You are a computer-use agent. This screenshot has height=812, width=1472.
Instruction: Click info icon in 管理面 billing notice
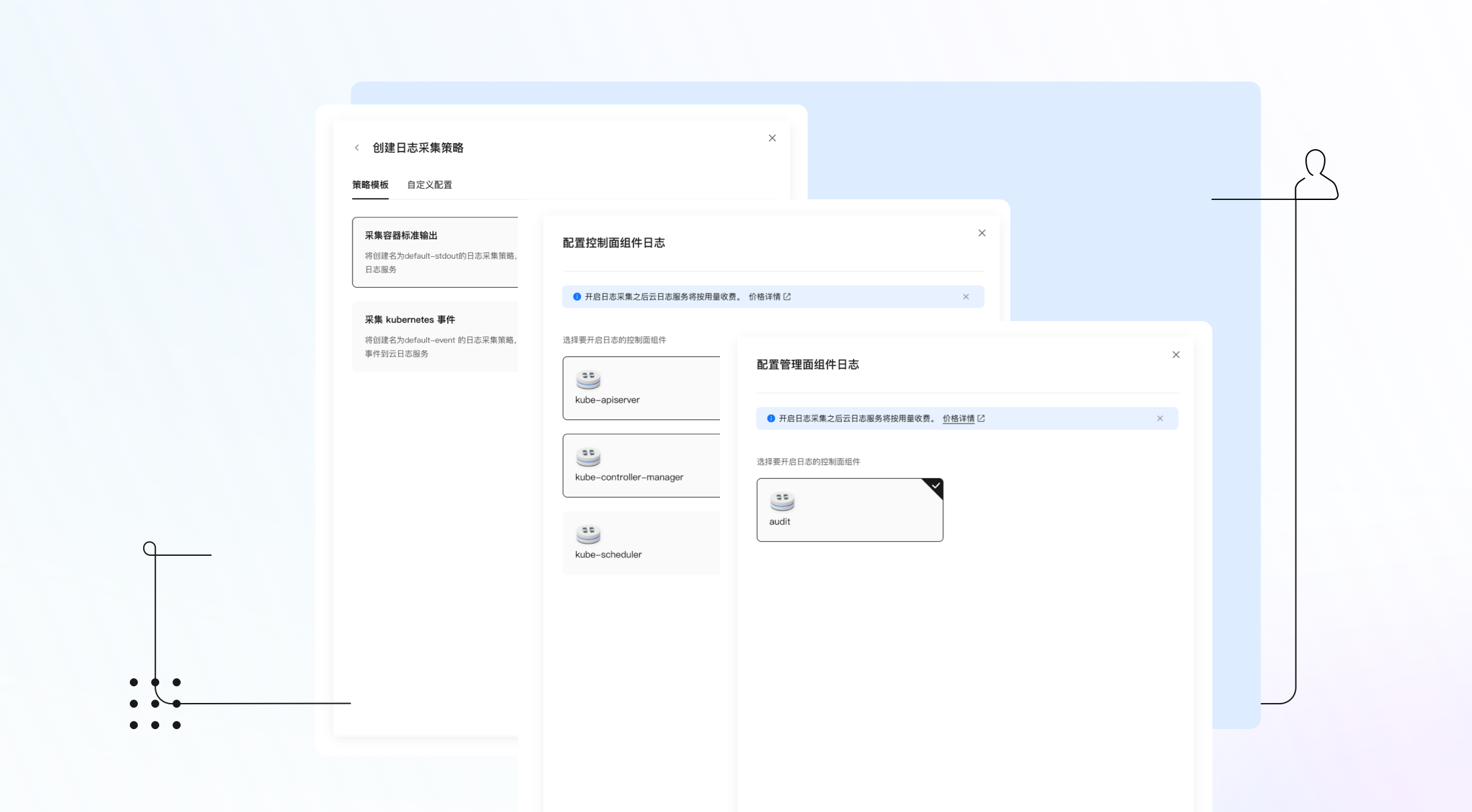pos(771,419)
